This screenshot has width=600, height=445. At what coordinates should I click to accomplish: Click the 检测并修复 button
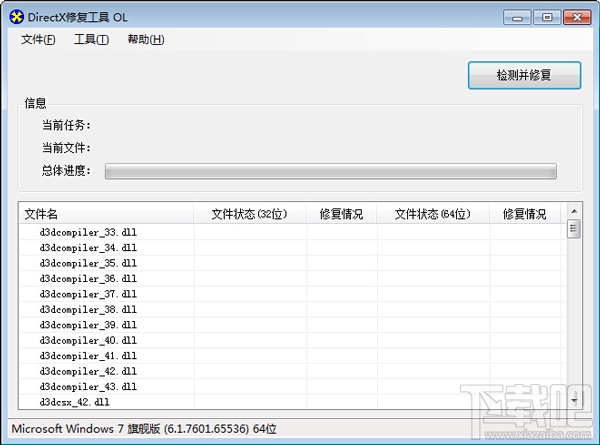524,75
